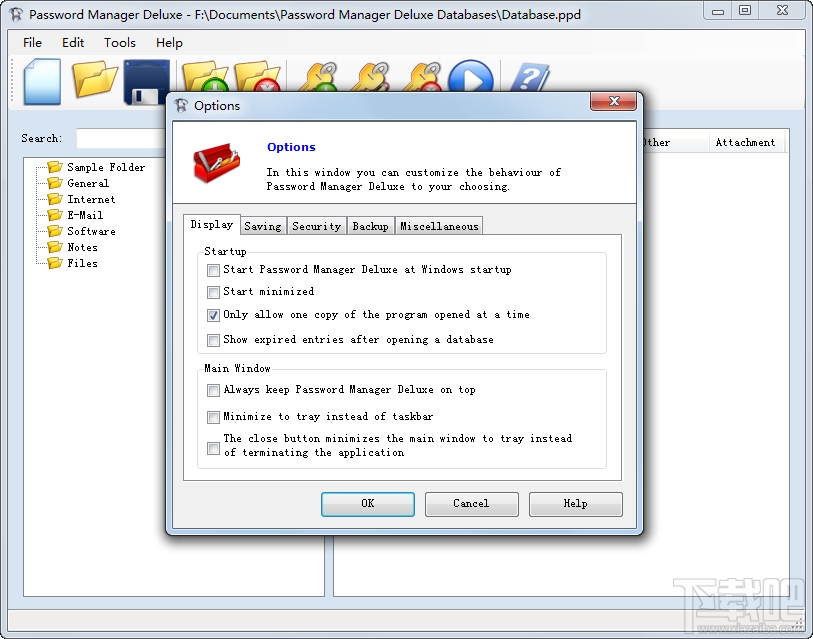Dismiss the Options dialog with Cancel
This screenshot has width=813, height=639.
click(x=471, y=504)
